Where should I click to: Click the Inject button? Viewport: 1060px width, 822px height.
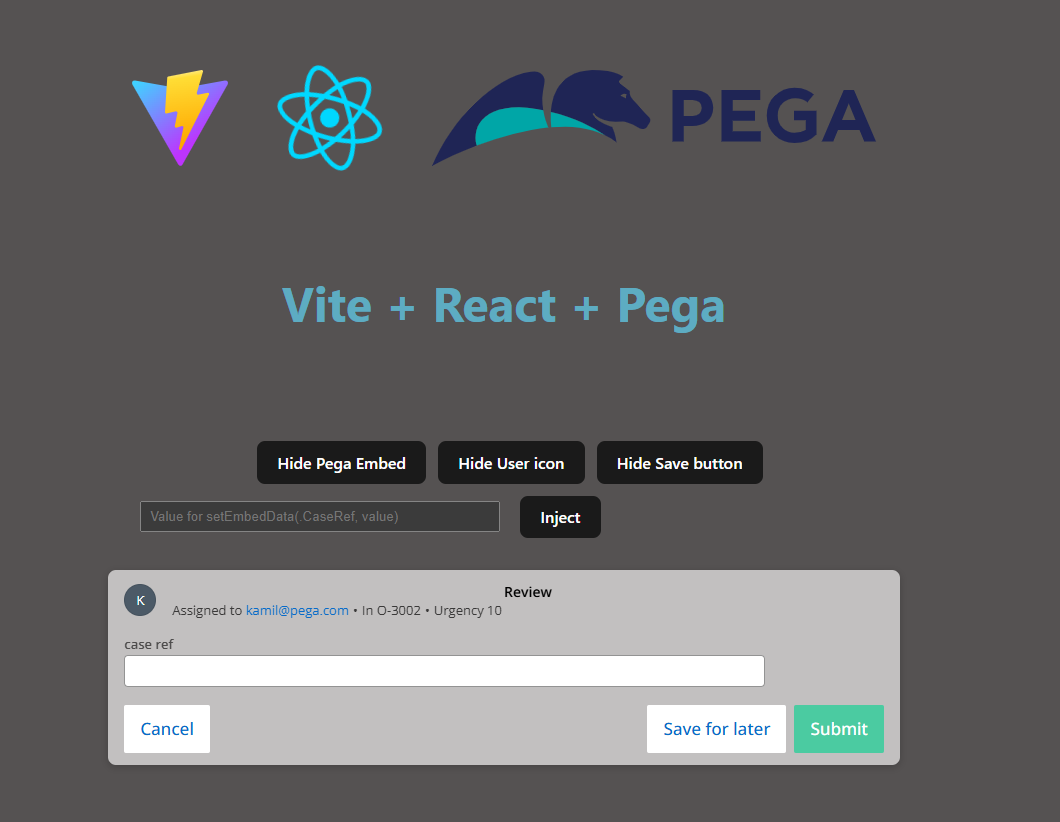click(x=560, y=517)
